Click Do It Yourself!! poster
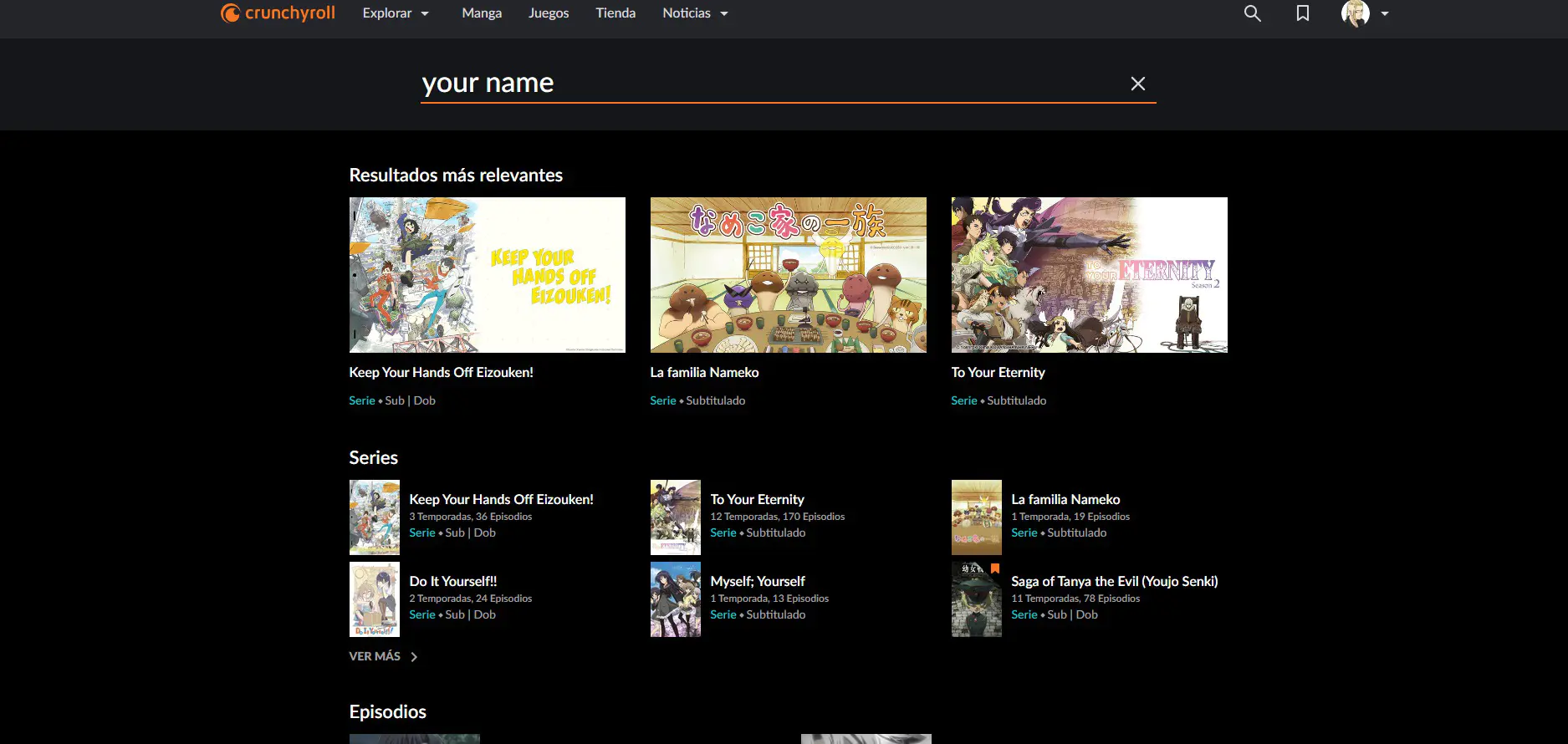This screenshot has width=1568, height=744. [375, 599]
